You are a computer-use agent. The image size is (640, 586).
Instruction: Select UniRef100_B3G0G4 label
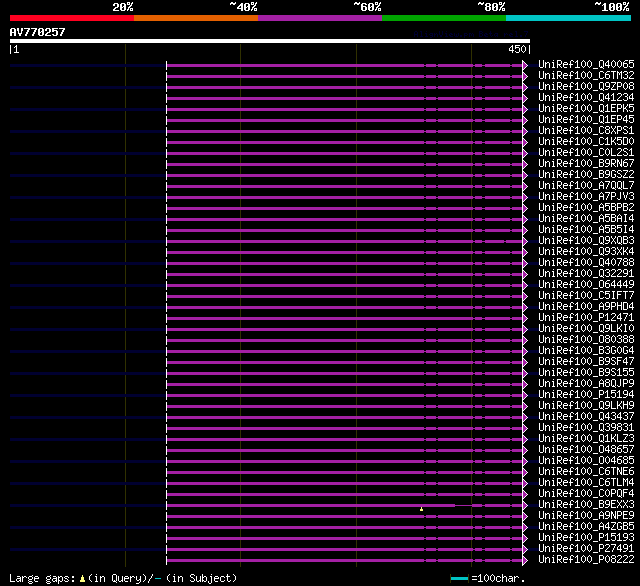point(586,351)
